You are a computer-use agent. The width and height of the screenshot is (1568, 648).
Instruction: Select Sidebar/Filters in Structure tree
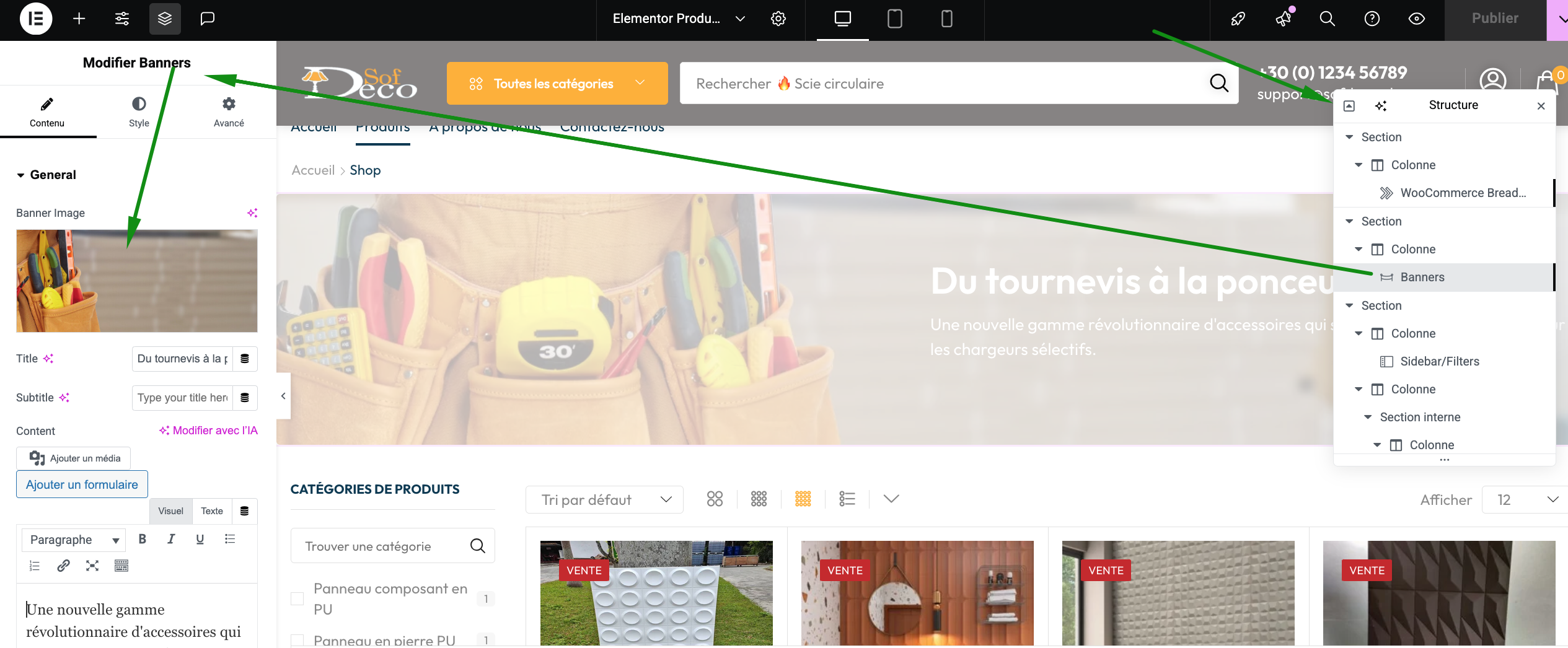1444,362
